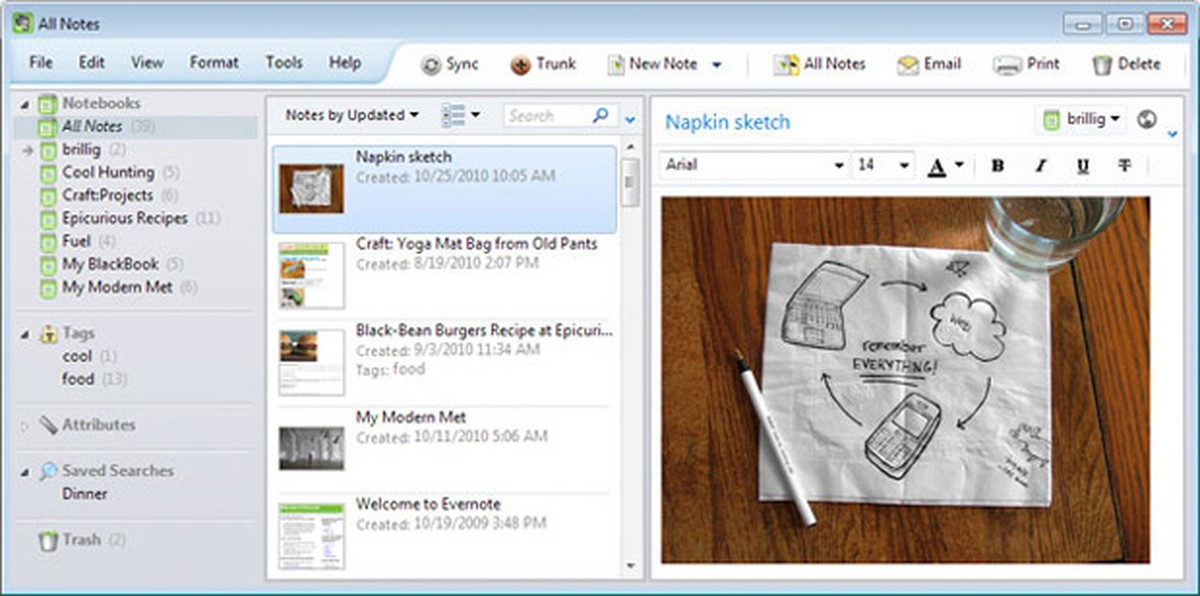Toggle bold formatting
This screenshot has width=1200, height=596.
(997, 166)
